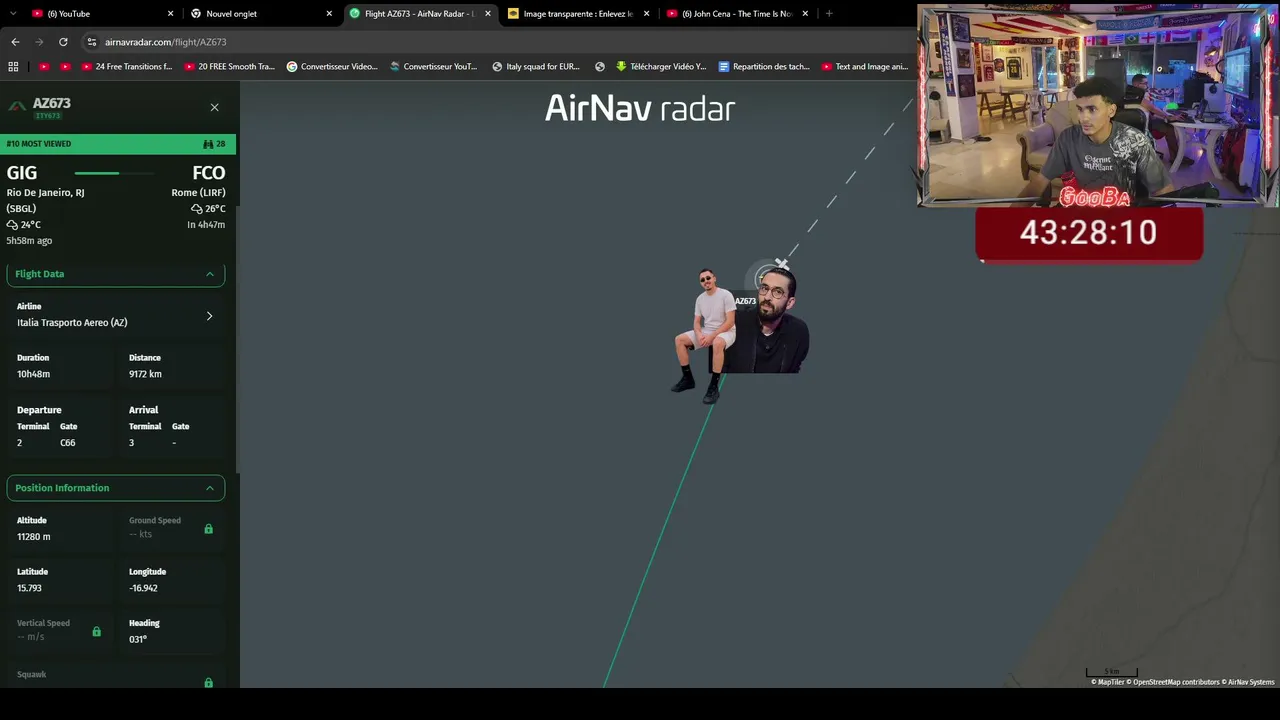The width and height of the screenshot is (1280, 720).
Task: Close the AZ673 flight details panel
Action: click(x=214, y=107)
